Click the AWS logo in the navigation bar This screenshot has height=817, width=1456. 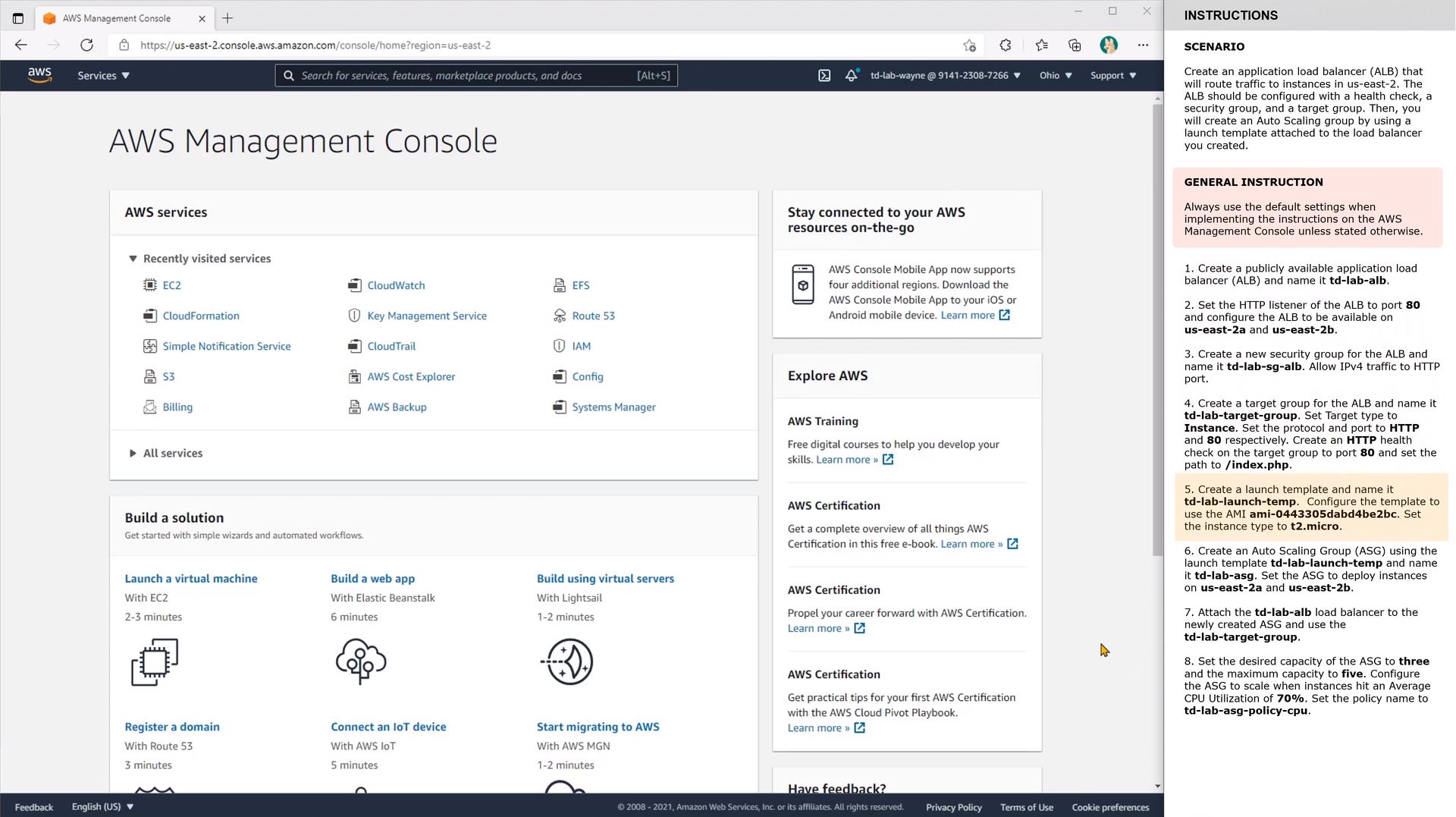tap(39, 75)
